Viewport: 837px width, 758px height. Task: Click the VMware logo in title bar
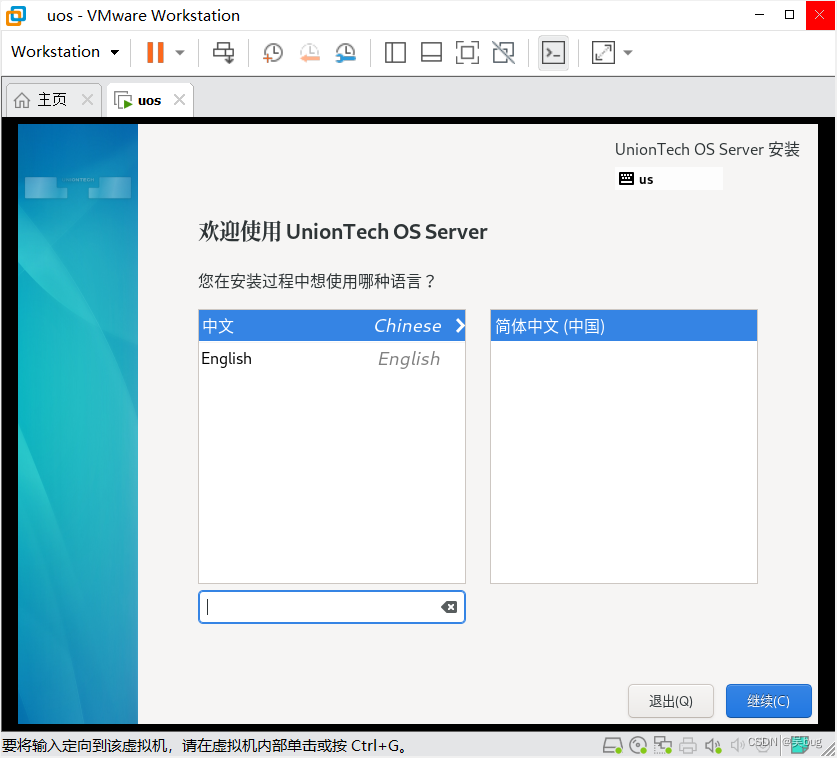16,15
